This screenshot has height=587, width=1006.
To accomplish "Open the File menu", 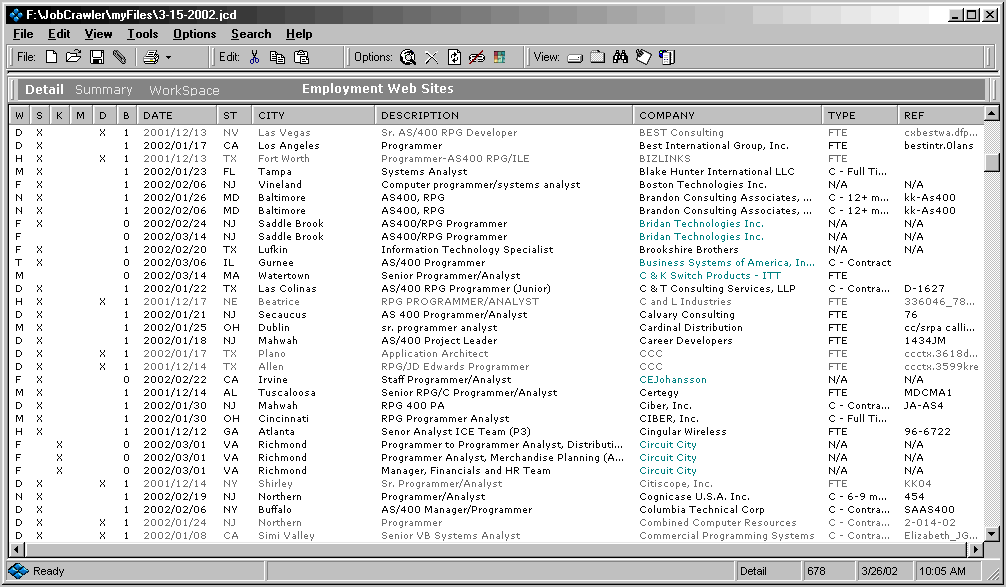I will [23, 34].
